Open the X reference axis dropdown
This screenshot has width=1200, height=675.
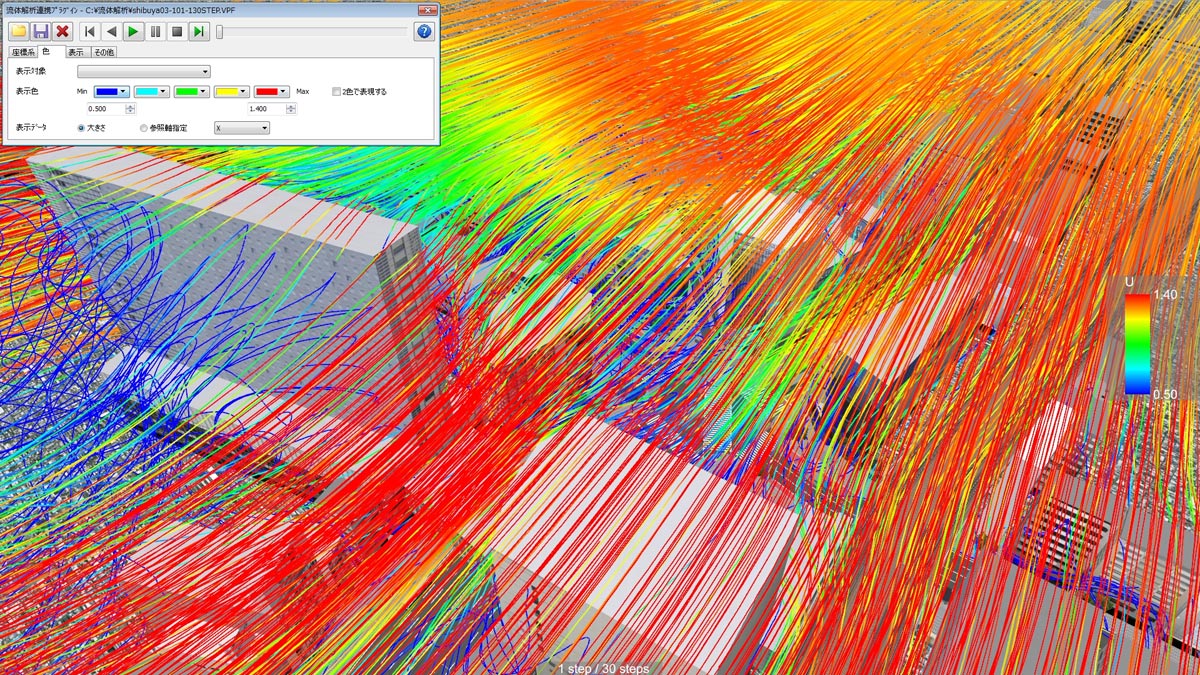pos(243,128)
